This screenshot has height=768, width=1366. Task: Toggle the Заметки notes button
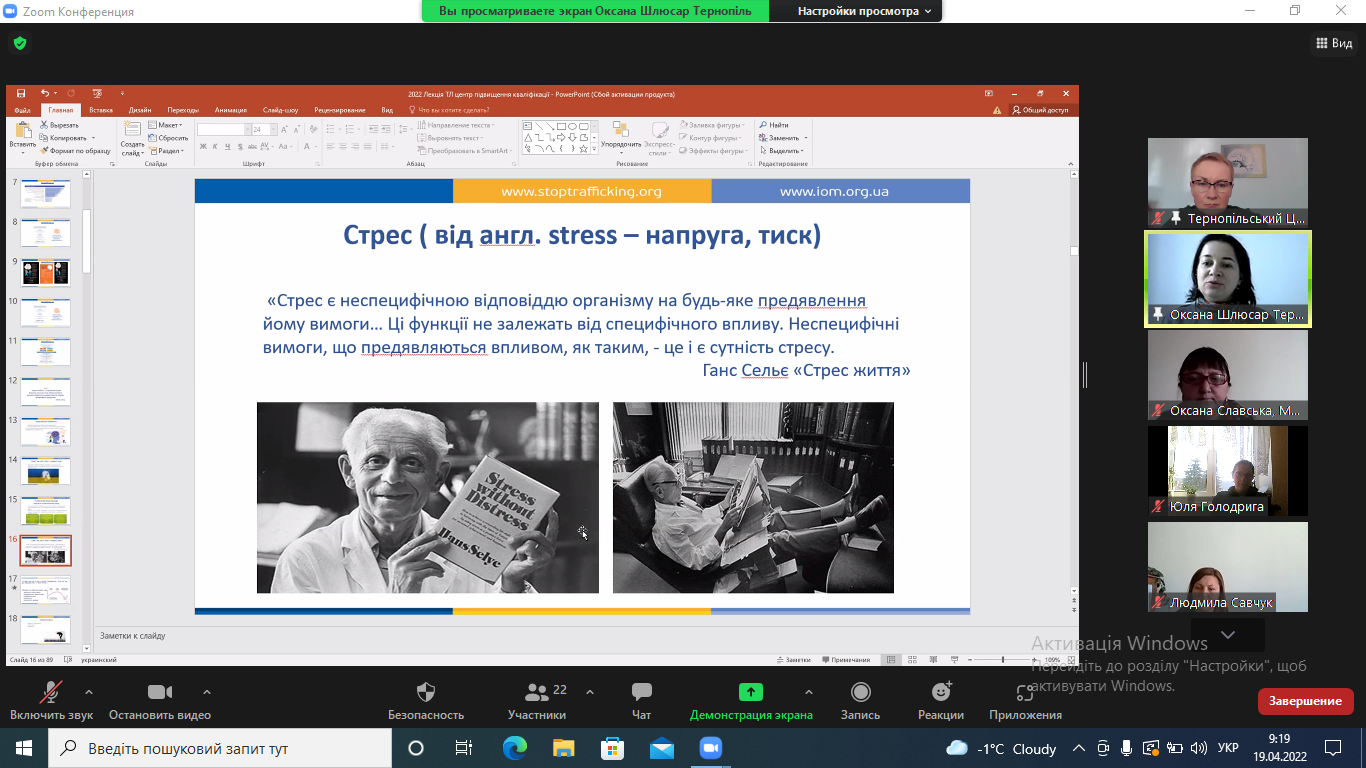pyautogui.click(x=794, y=660)
